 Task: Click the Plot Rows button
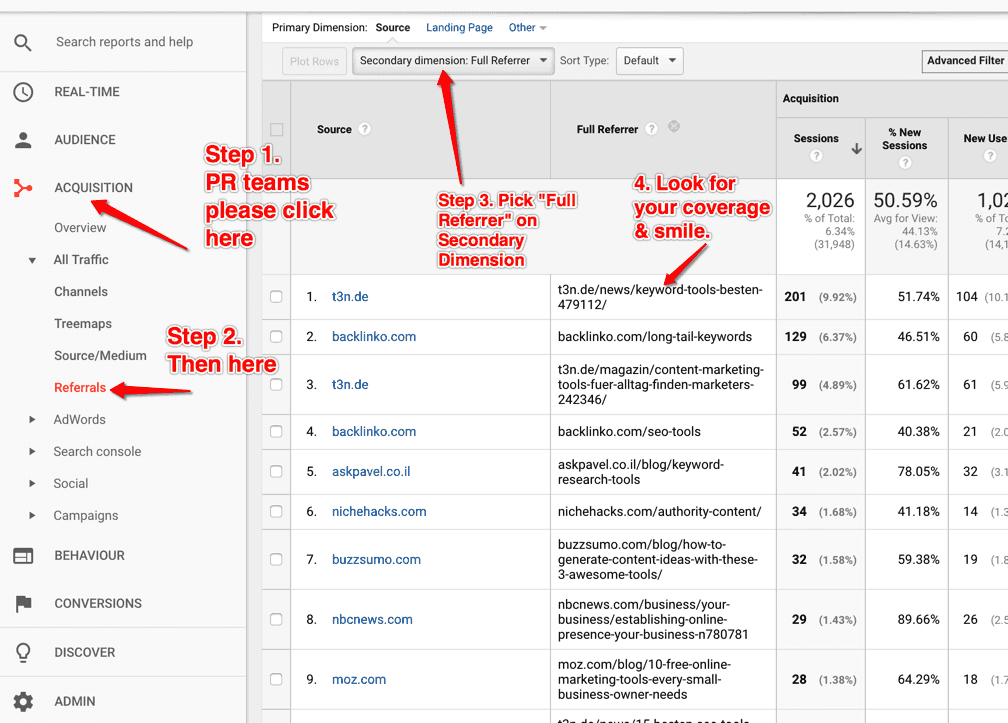click(314, 61)
